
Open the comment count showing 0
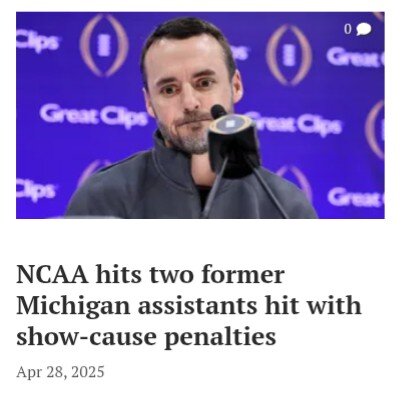(x=348, y=29)
